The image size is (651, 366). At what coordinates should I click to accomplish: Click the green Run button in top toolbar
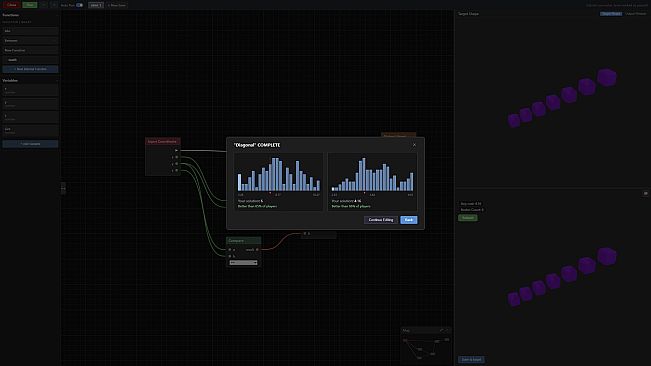point(29,5)
